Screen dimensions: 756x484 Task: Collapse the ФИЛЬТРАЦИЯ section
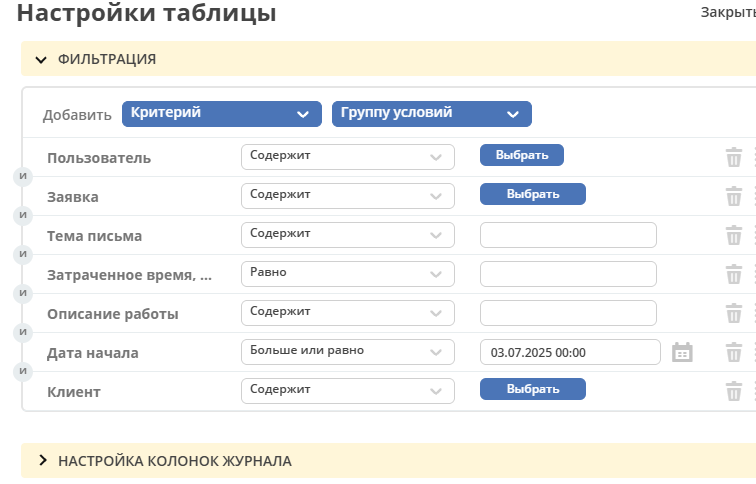[x=41, y=60]
